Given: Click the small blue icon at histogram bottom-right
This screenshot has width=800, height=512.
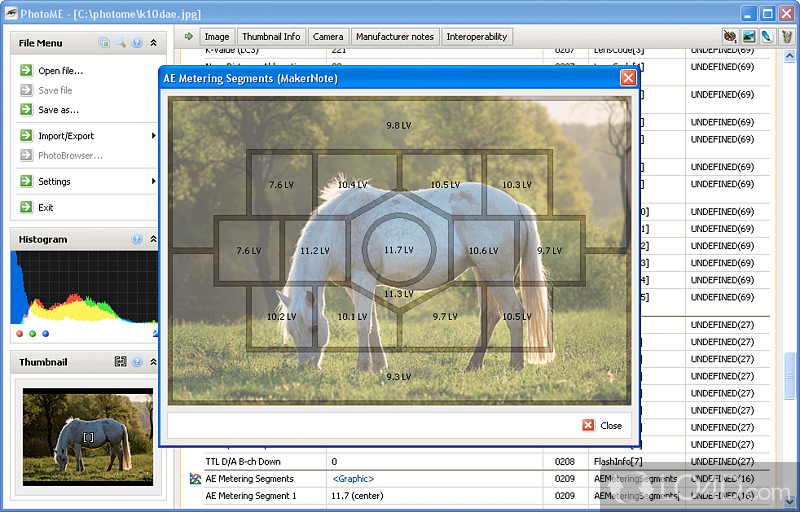Looking at the screenshot, I should point(155,334).
